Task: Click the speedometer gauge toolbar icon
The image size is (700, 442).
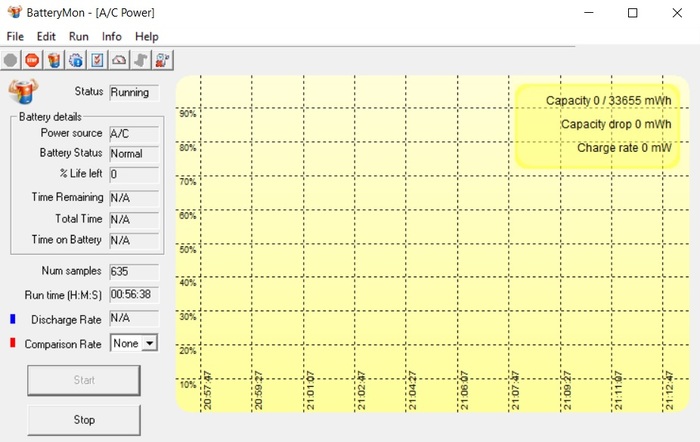Action: [x=120, y=60]
